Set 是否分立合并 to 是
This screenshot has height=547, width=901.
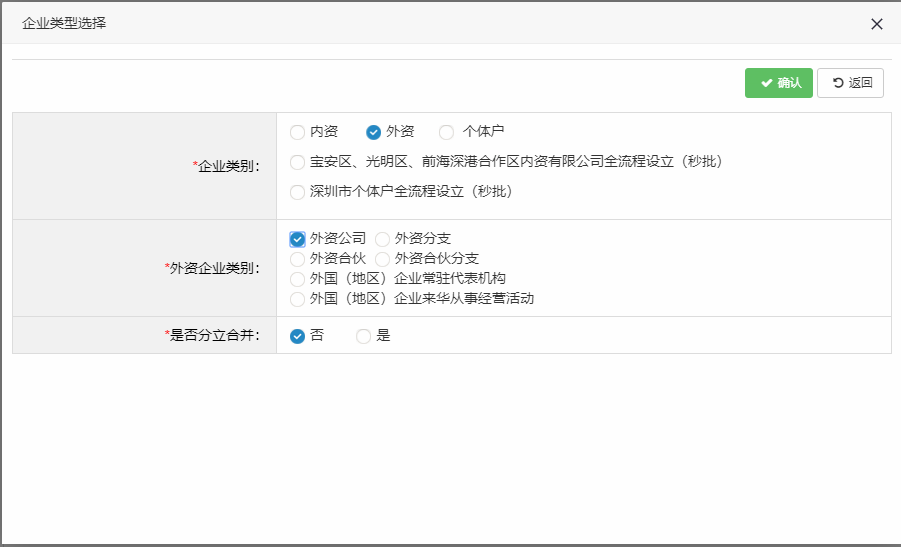click(363, 336)
